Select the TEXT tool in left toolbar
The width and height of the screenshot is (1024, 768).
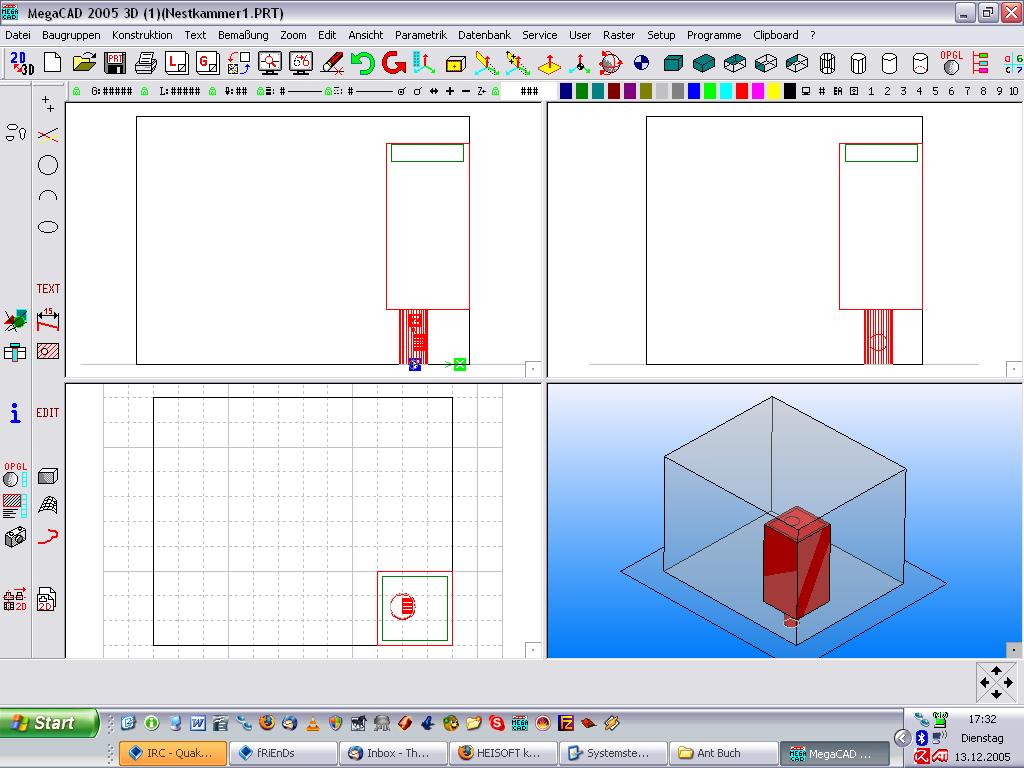click(48, 289)
